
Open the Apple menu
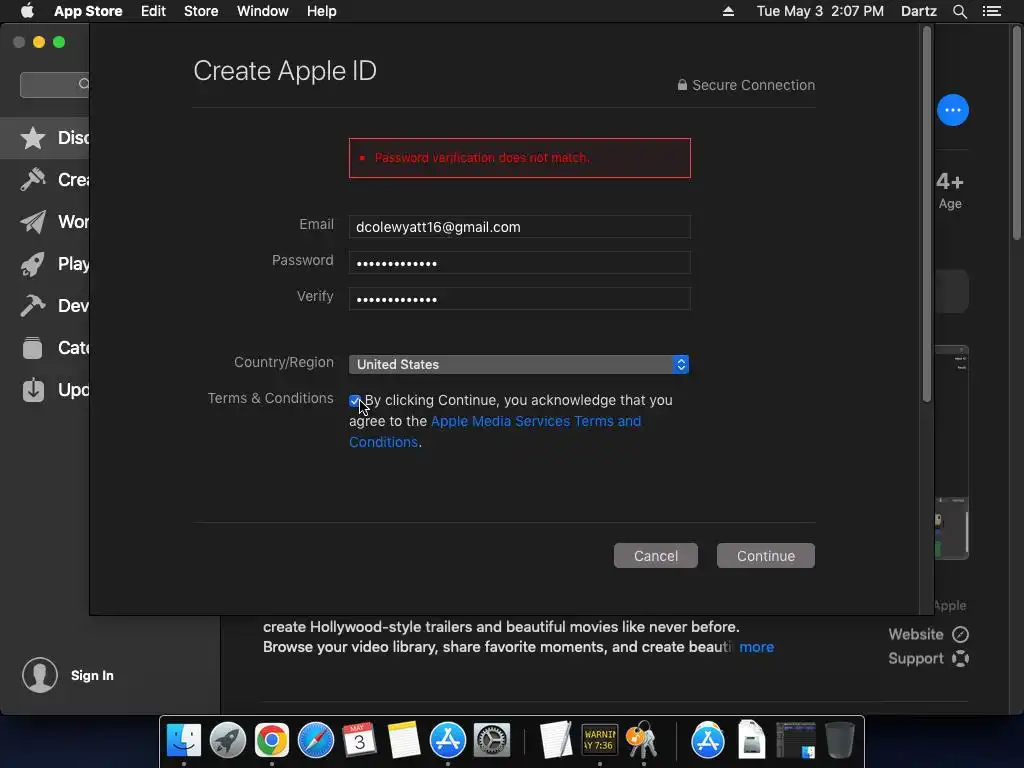click(x=27, y=11)
